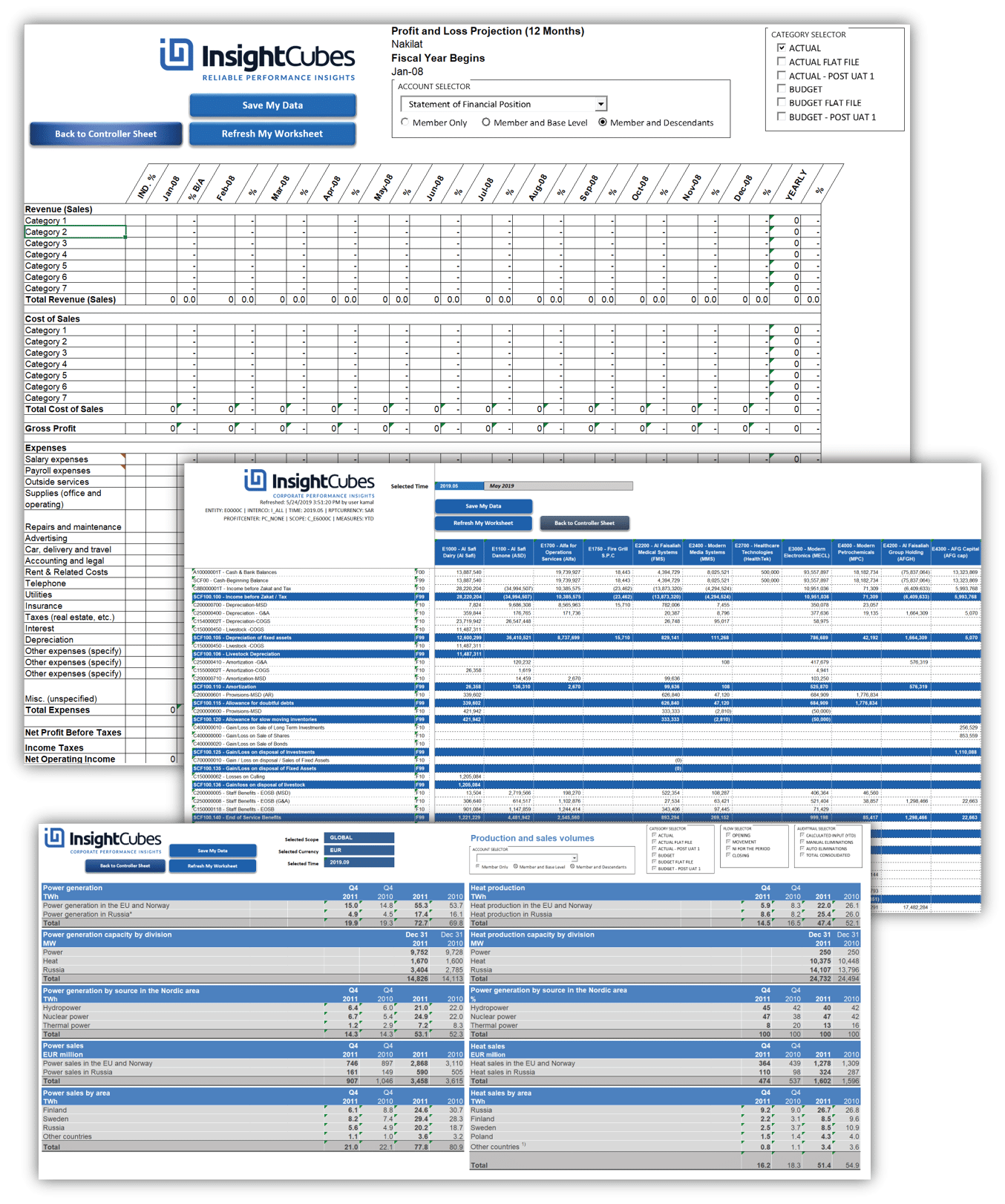The width and height of the screenshot is (1005, 1204).
Task: Click the May 2019 time label cell
Action: pos(559,486)
